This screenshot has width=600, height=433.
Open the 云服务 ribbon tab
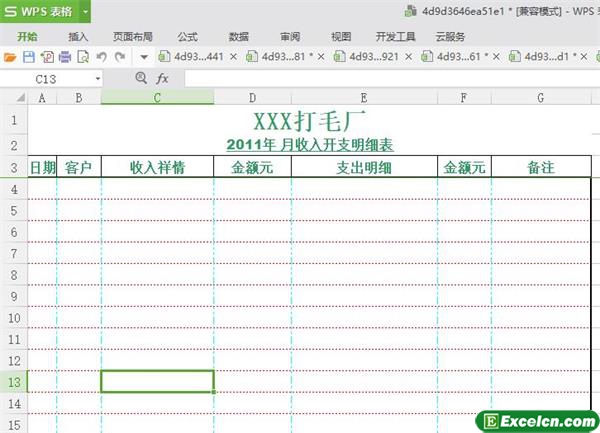pyautogui.click(x=450, y=37)
